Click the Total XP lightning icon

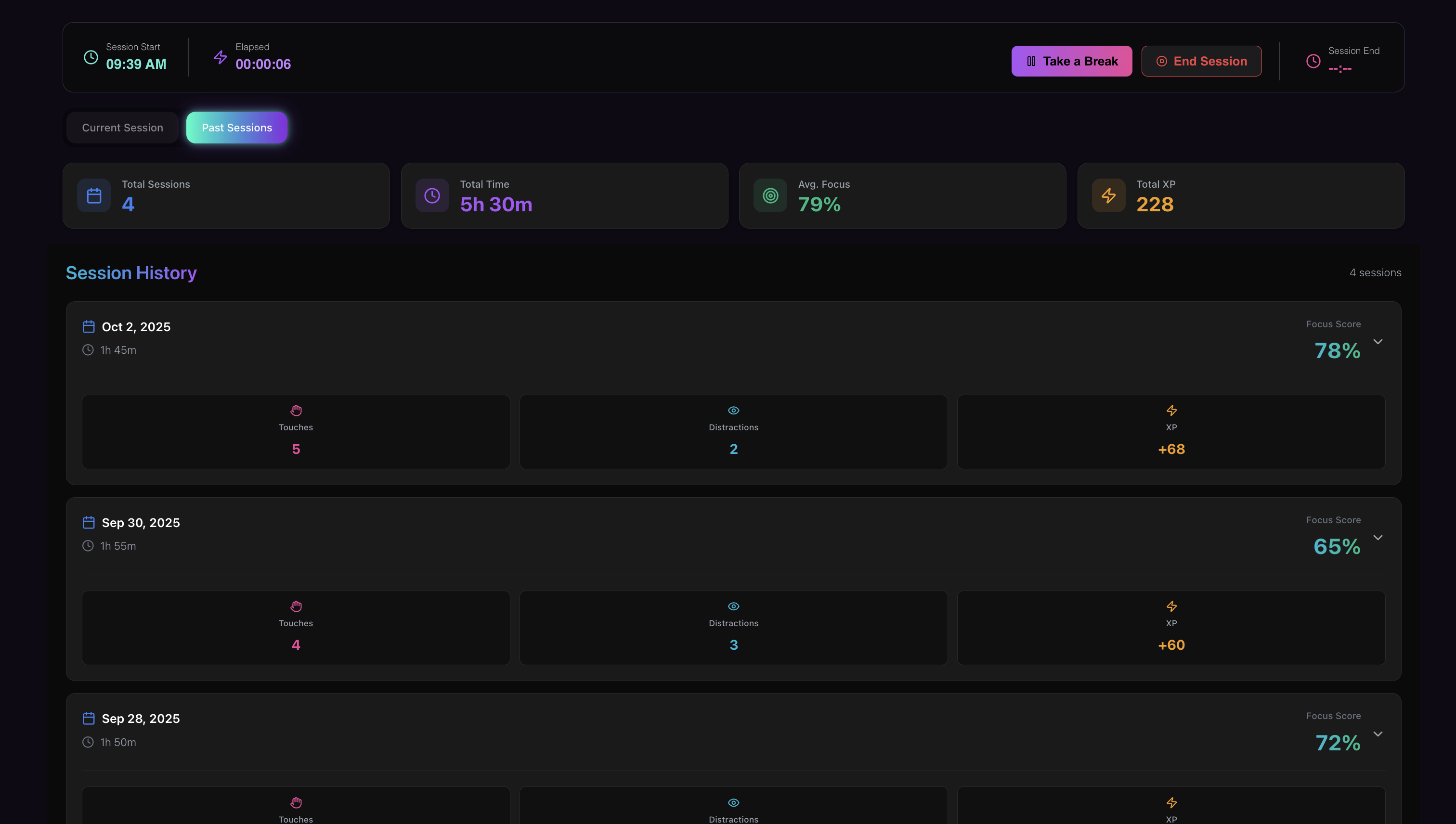pos(1108,196)
